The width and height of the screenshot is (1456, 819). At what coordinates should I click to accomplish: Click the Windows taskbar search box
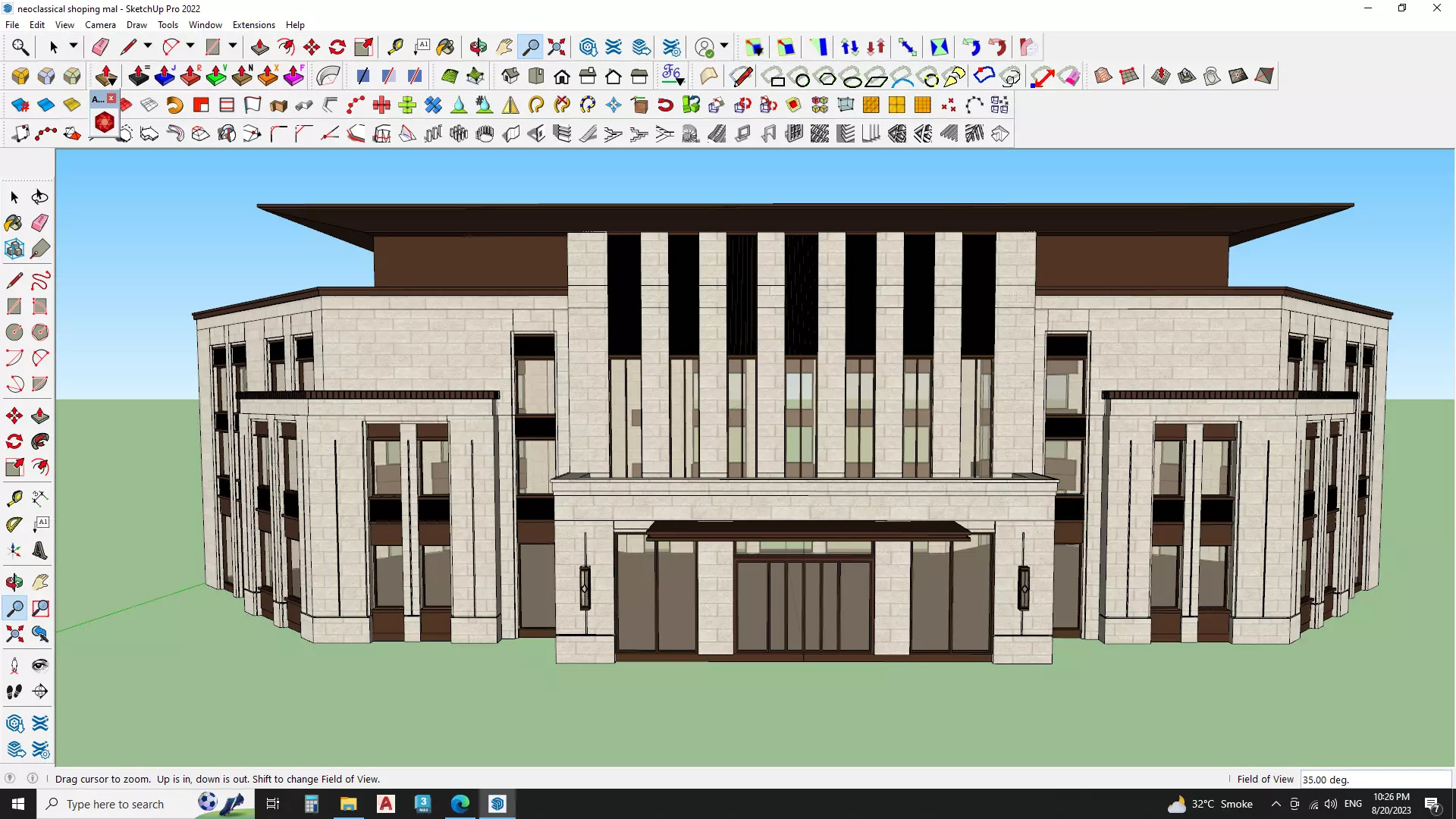114,804
